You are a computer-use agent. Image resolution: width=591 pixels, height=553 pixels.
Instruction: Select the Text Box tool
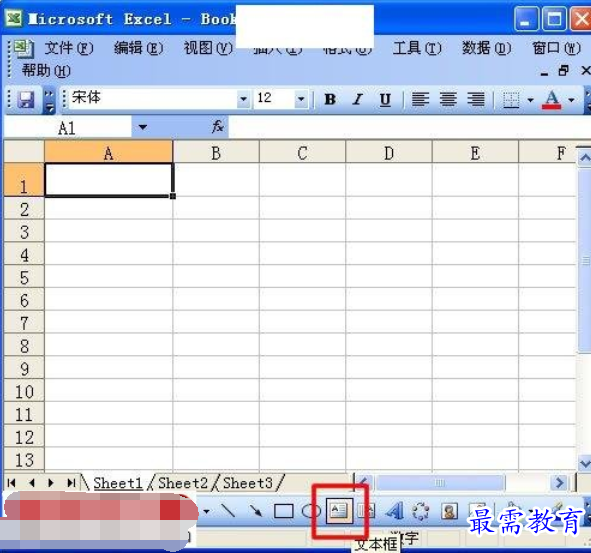pyautogui.click(x=339, y=511)
